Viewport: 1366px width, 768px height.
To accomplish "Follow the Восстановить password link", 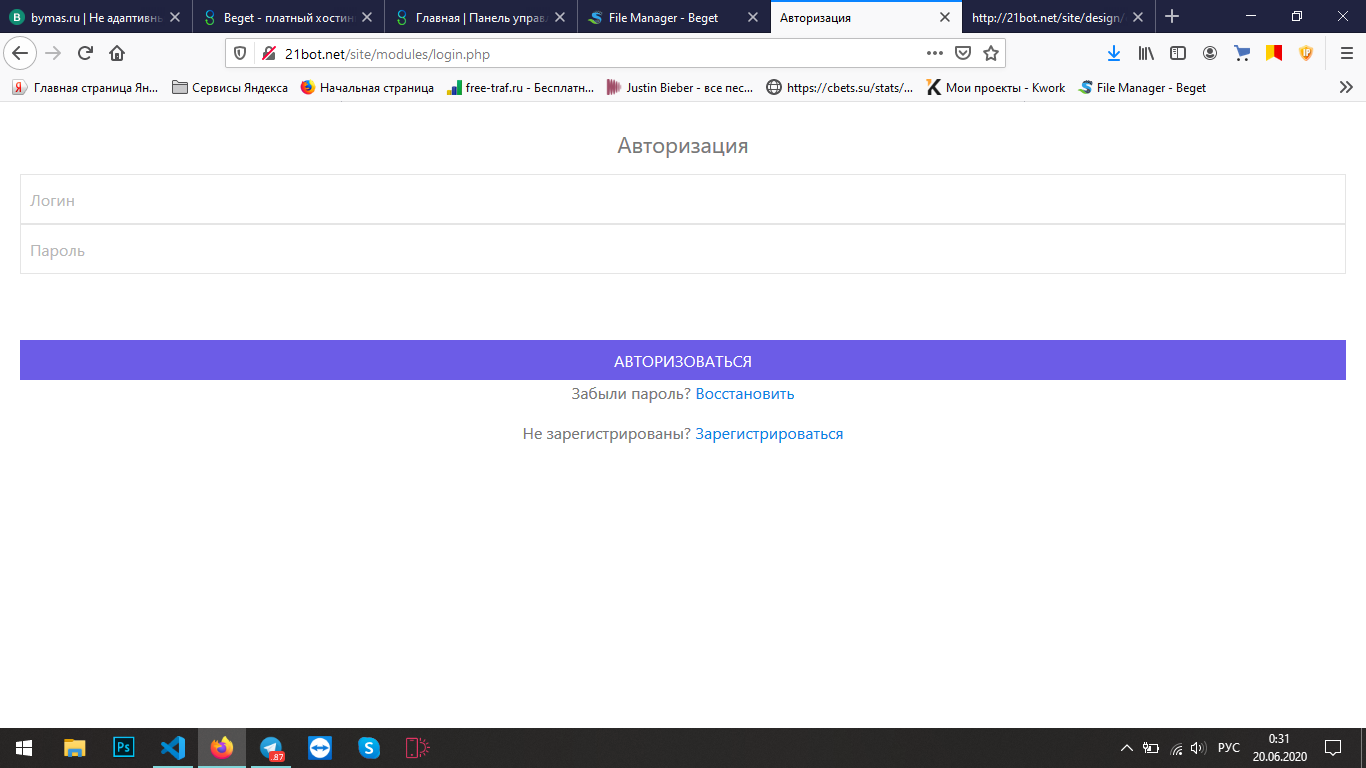I will pyautogui.click(x=744, y=394).
